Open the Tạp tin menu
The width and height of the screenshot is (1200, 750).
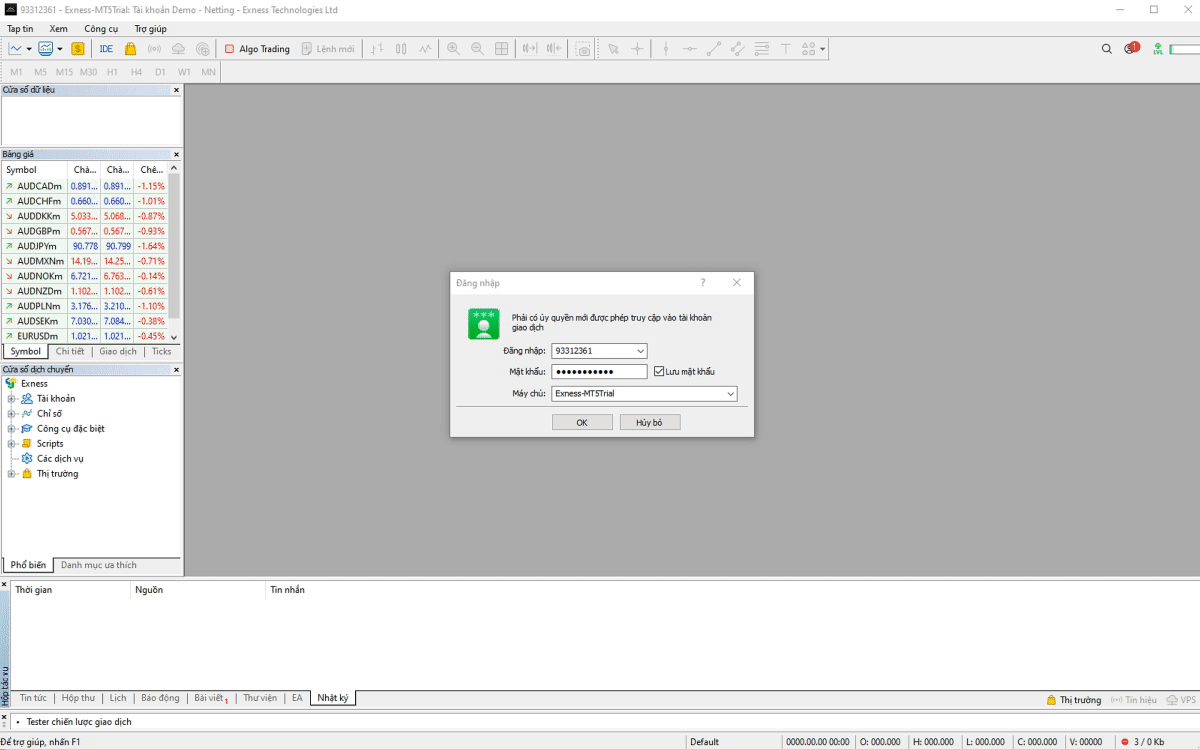20,29
